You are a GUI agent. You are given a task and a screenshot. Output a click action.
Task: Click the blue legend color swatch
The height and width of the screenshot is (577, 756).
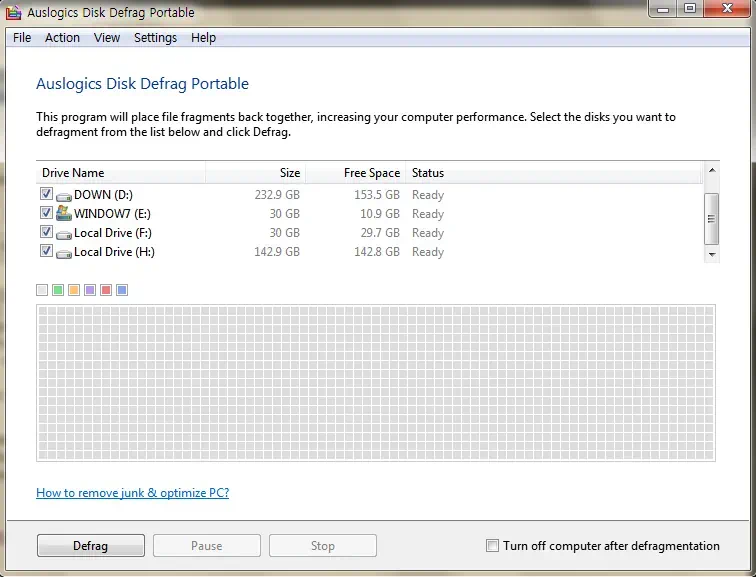pyautogui.click(x=122, y=290)
